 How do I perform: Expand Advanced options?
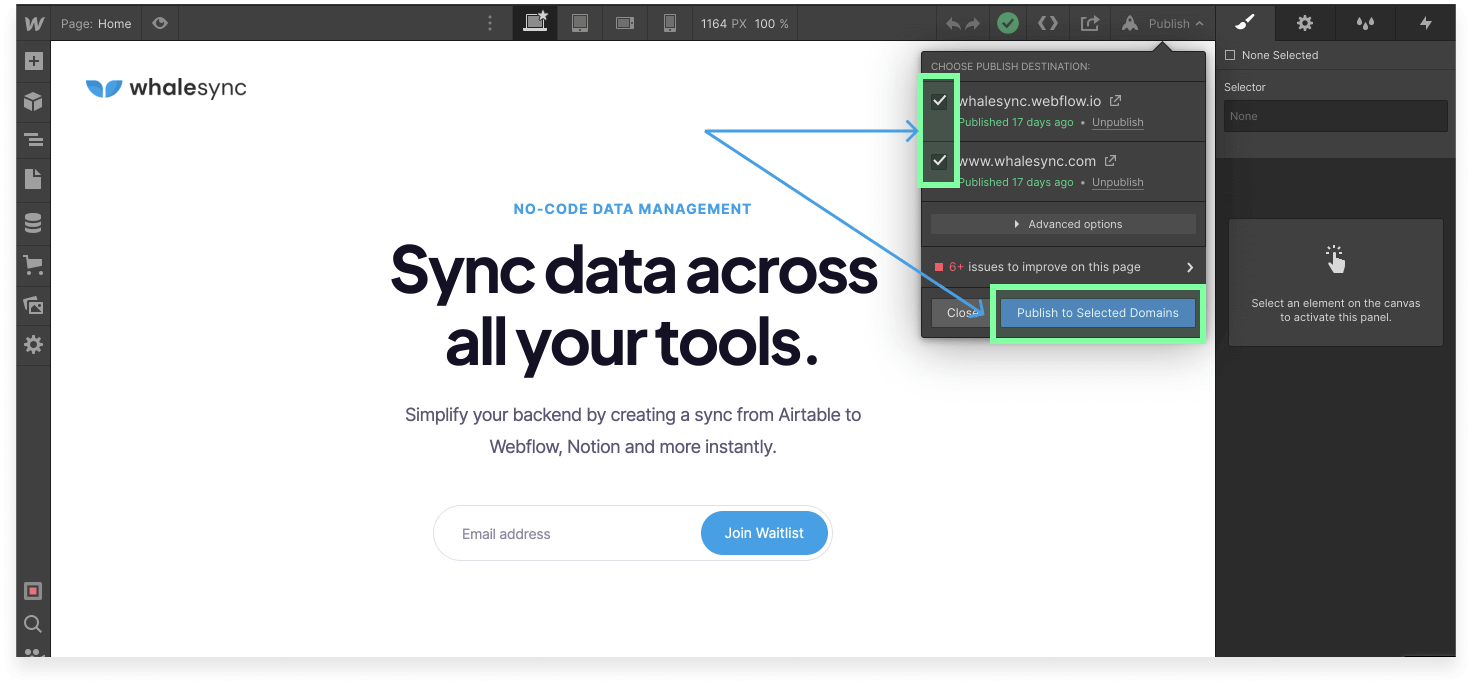click(1063, 224)
